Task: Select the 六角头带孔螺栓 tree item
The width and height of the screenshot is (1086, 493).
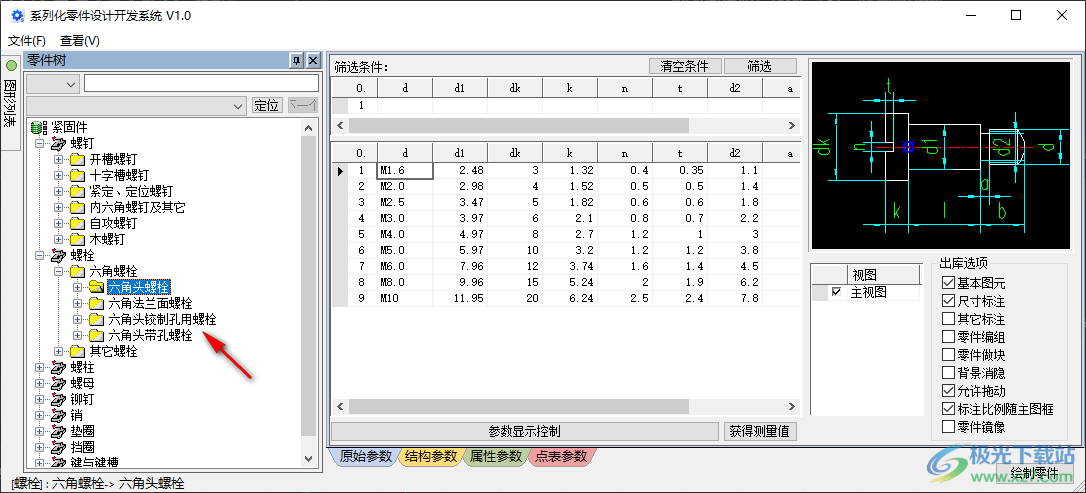Action: (x=151, y=335)
